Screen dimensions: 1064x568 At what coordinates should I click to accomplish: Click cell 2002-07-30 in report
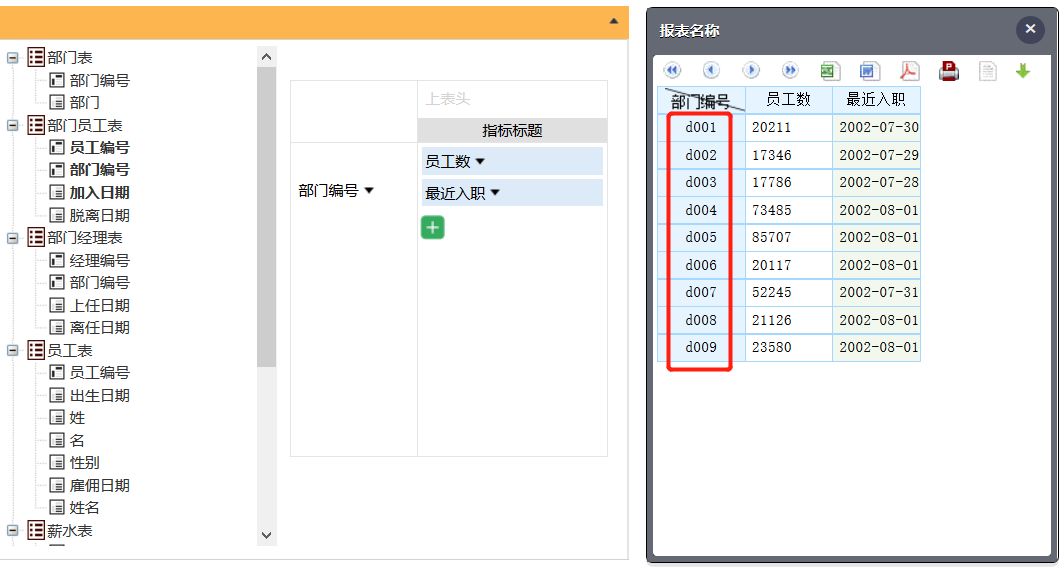876,128
